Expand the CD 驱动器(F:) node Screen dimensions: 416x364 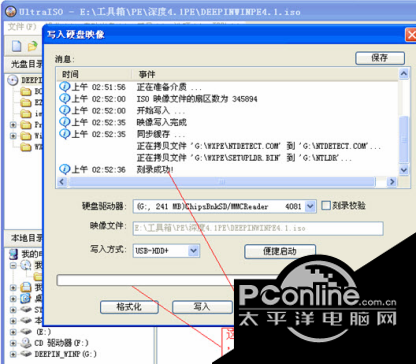tap(13, 343)
